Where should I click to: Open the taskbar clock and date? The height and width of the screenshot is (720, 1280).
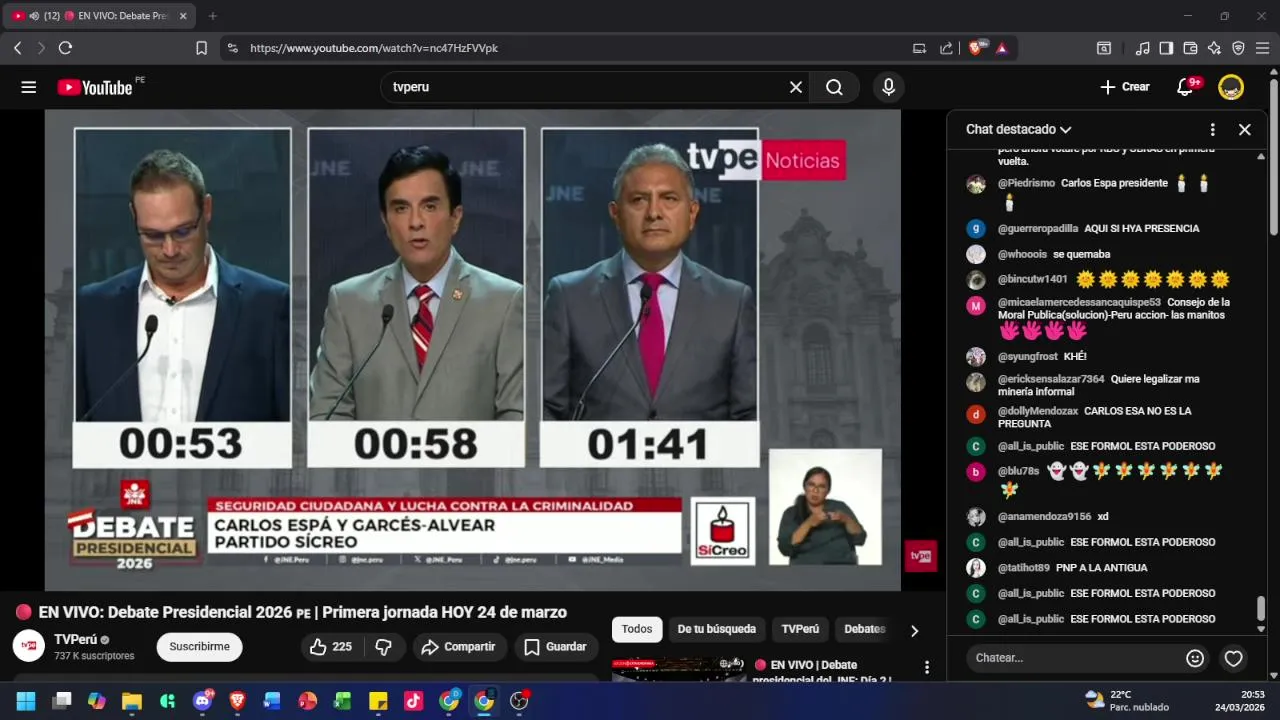[1240, 701]
